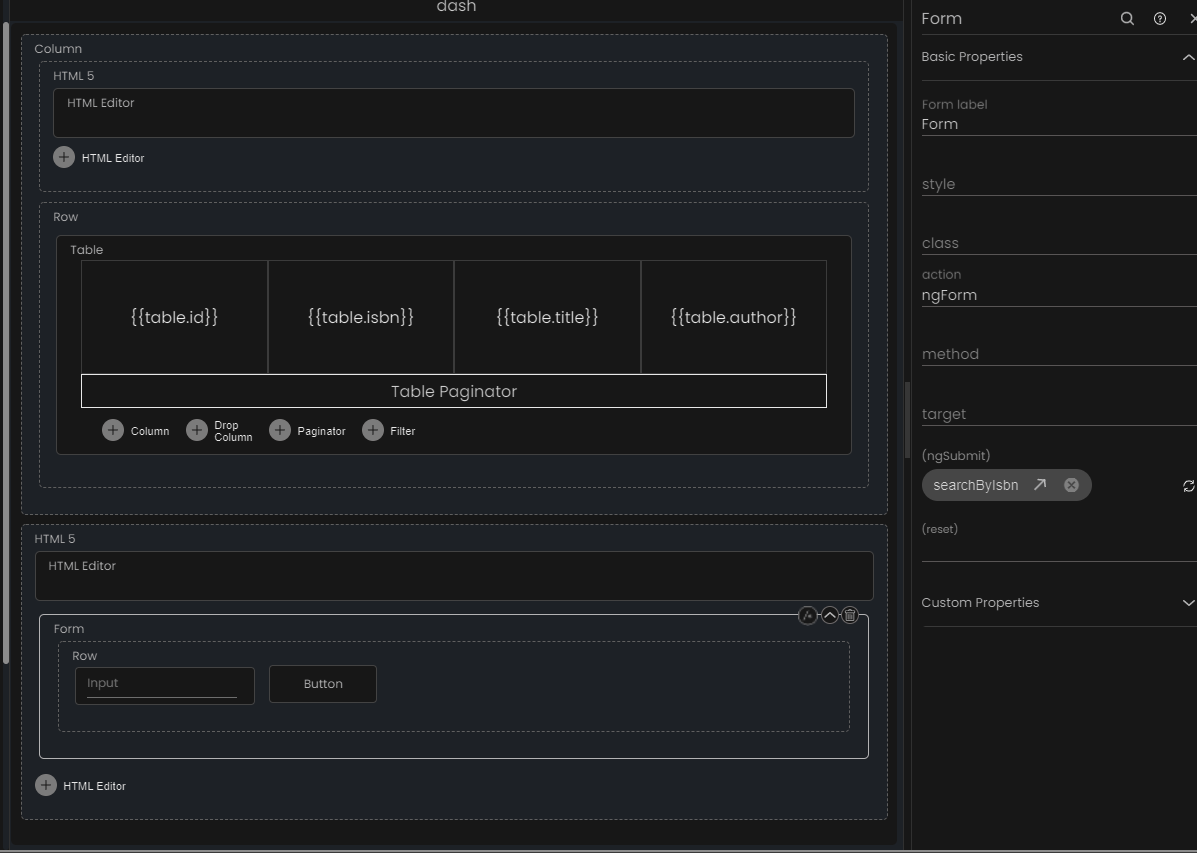Select the Table component label
Viewport: 1197px width, 853px height.
coord(87,250)
